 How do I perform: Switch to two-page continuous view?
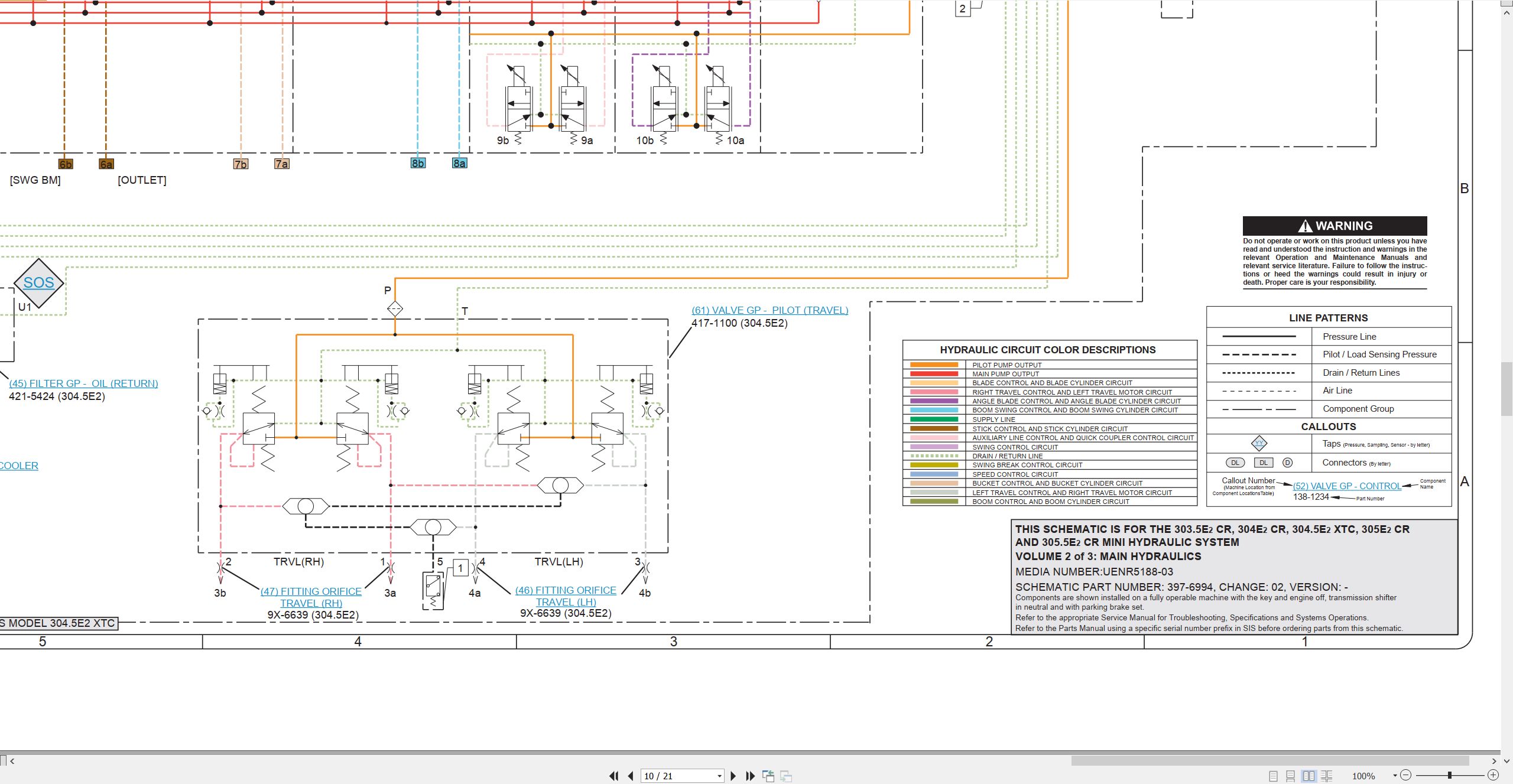1326,776
